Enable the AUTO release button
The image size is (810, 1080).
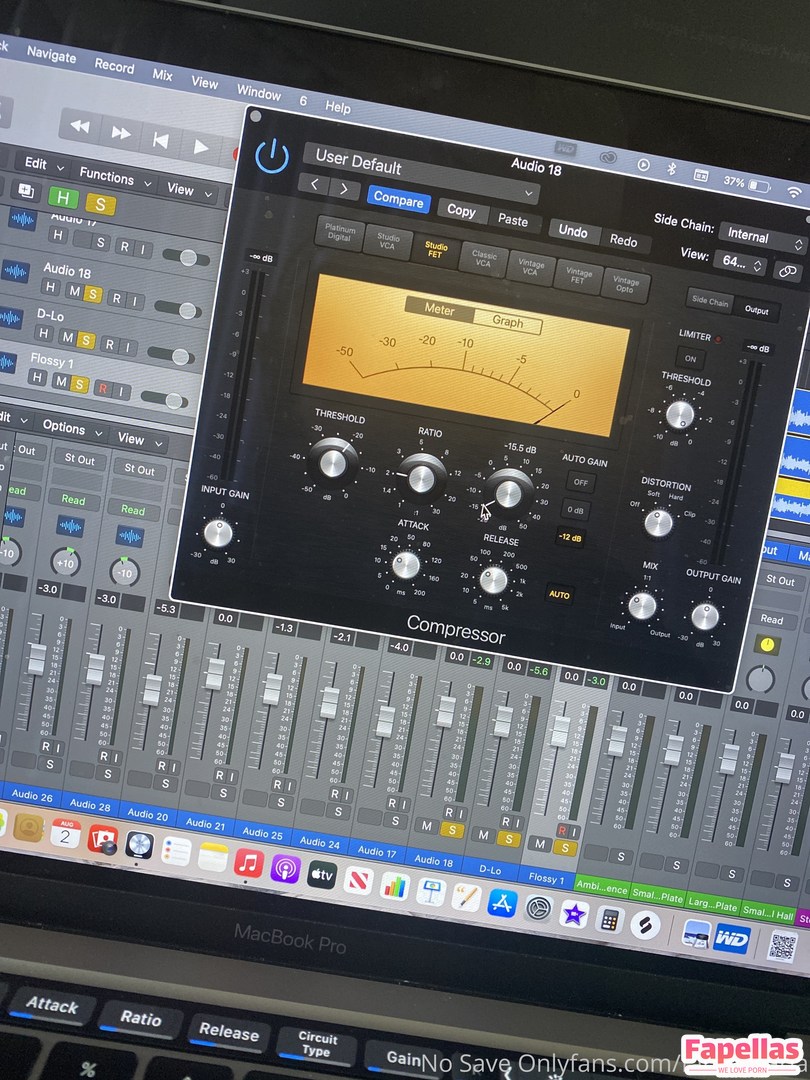pyautogui.click(x=559, y=595)
